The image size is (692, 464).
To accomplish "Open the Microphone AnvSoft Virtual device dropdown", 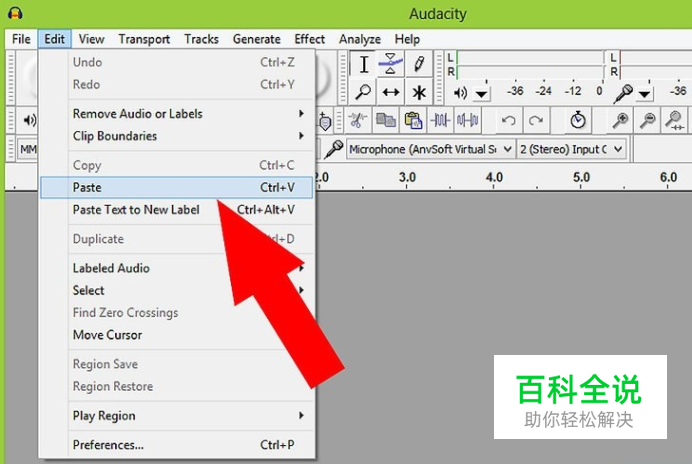I will pyautogui.click(x=430, y=149).
